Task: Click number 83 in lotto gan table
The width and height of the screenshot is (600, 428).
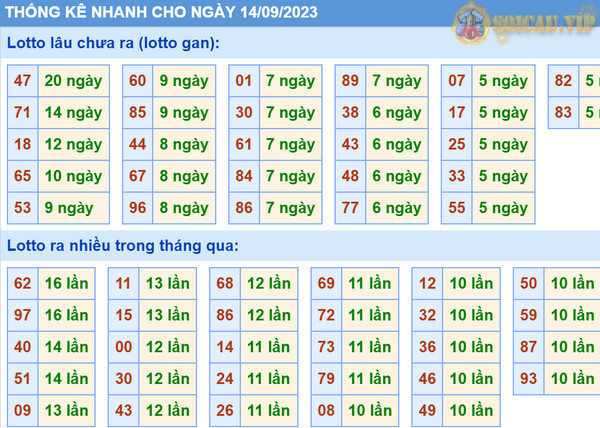Action: 563,112
